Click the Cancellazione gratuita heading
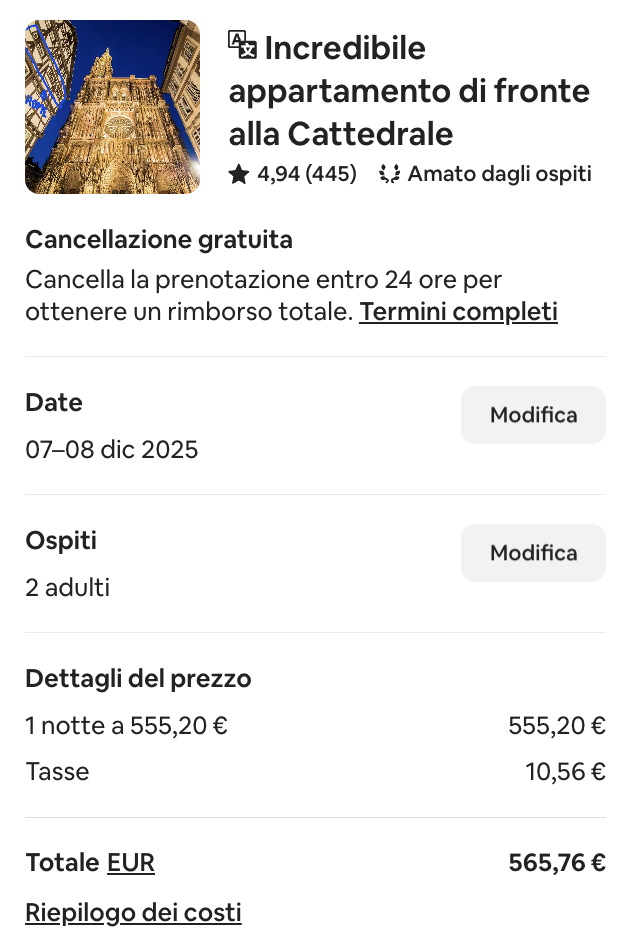This screenshot has width=642, height=940. (159, 239)
